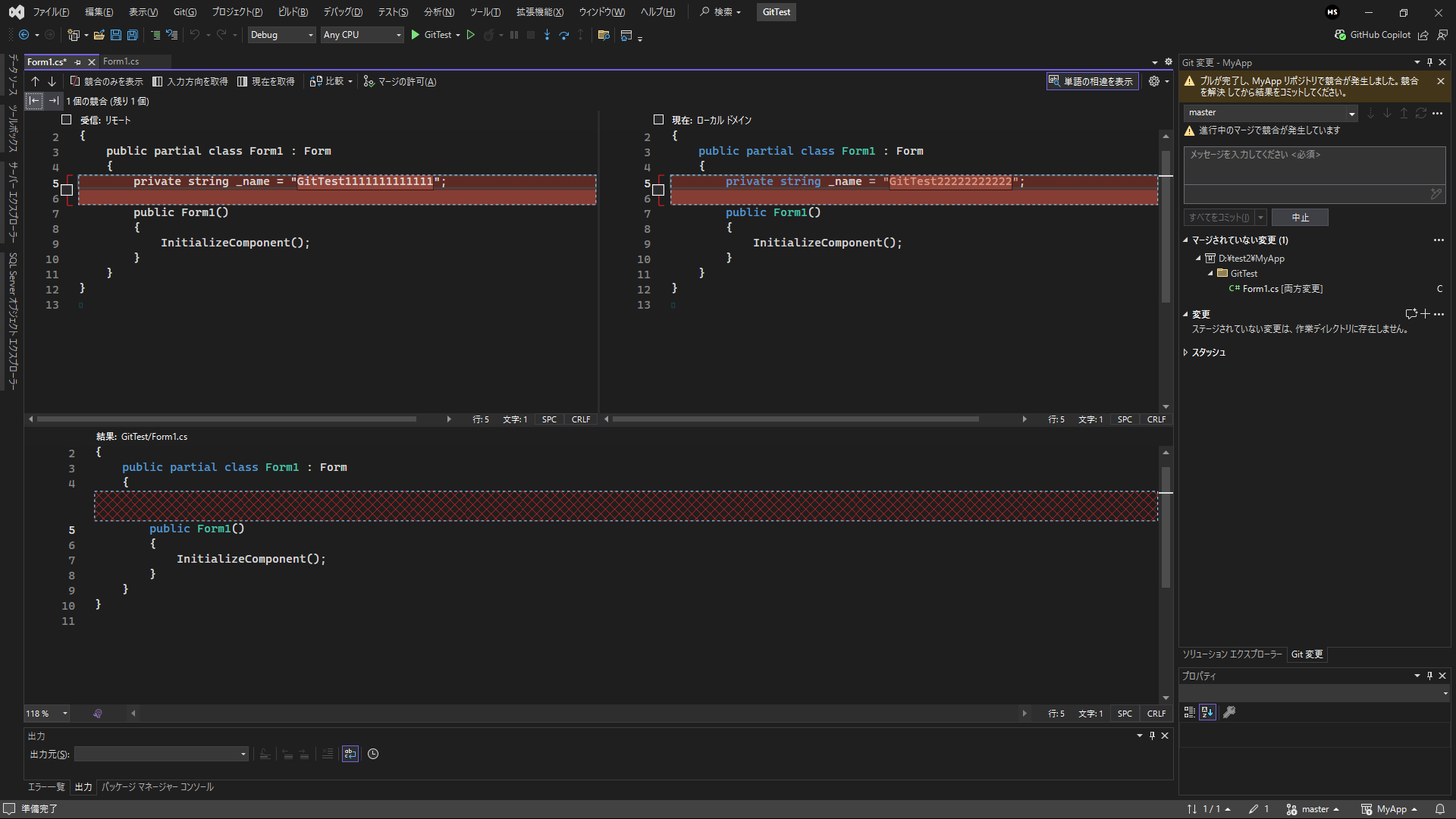Go to next conflict arrow
1456x819 pixels.
tap(52, 81)
